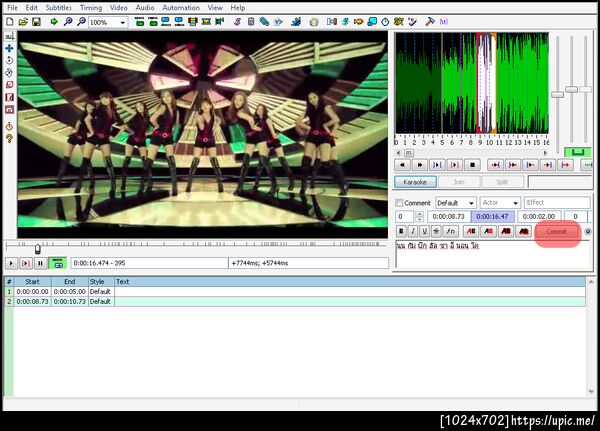Screen dimensions: 600x431
Task: Select the Clip rectangle video tool
Action: [9, 97]
